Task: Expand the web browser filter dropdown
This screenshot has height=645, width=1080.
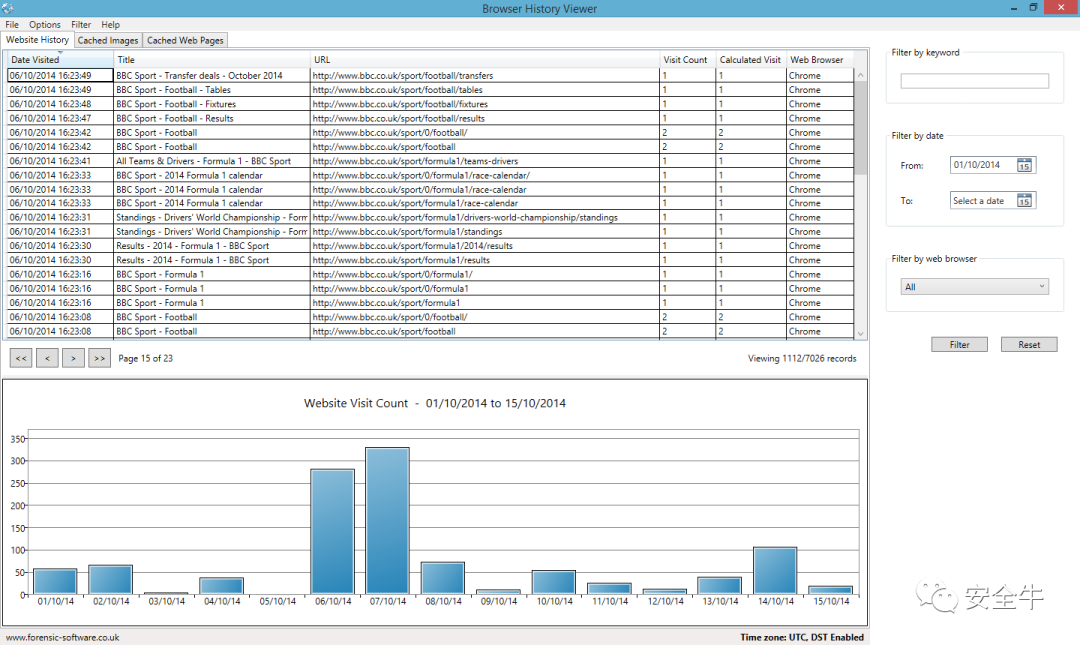Action: tap(975, 287)
